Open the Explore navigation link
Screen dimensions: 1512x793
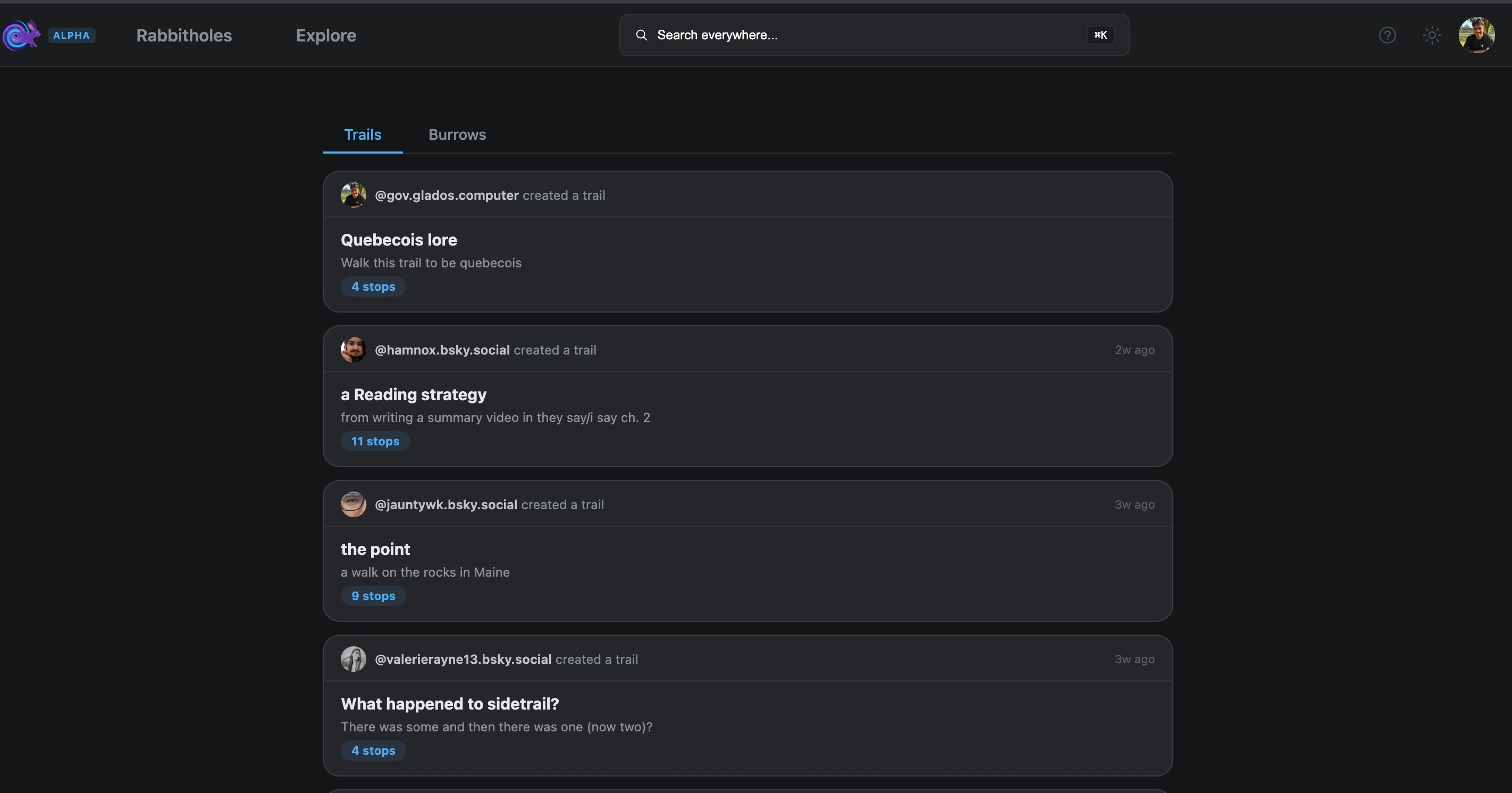point(326,35)
